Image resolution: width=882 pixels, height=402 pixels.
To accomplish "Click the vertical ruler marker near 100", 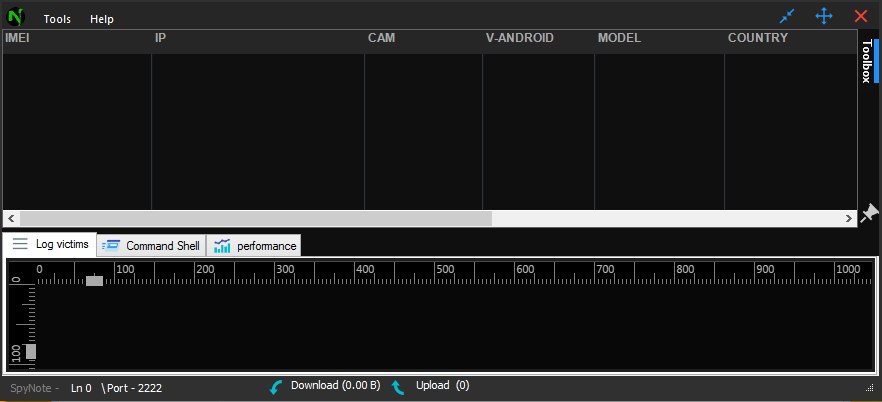I will (31, 352).
